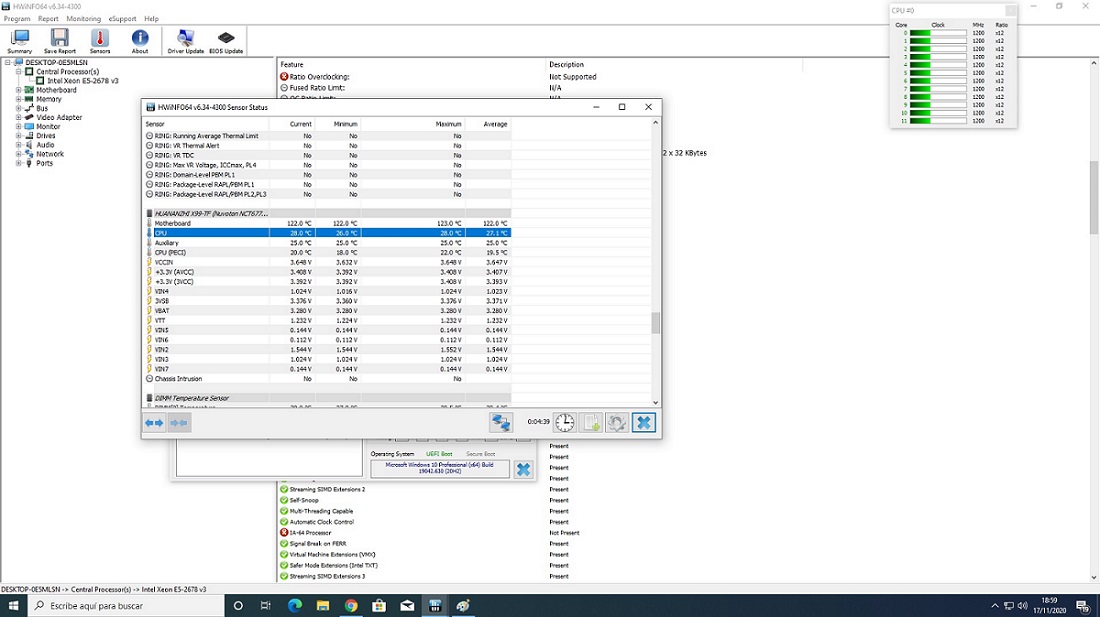
Task: Expand the Motherboard tree node
Action: 18,90
